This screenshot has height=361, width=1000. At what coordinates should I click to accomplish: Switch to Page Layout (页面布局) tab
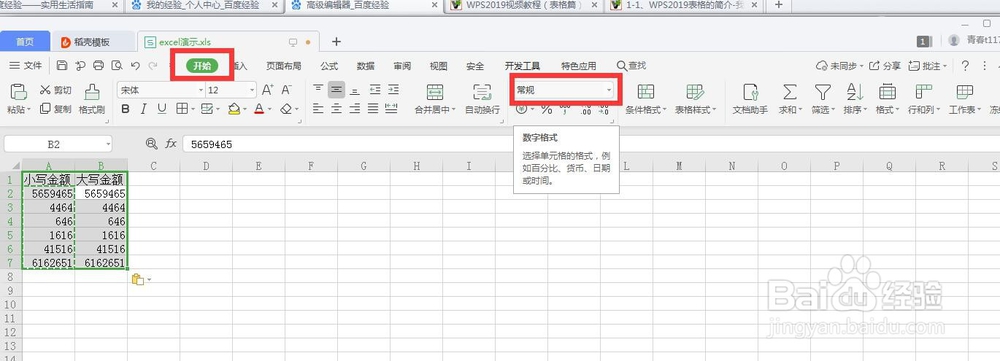(x=284, y=66)
